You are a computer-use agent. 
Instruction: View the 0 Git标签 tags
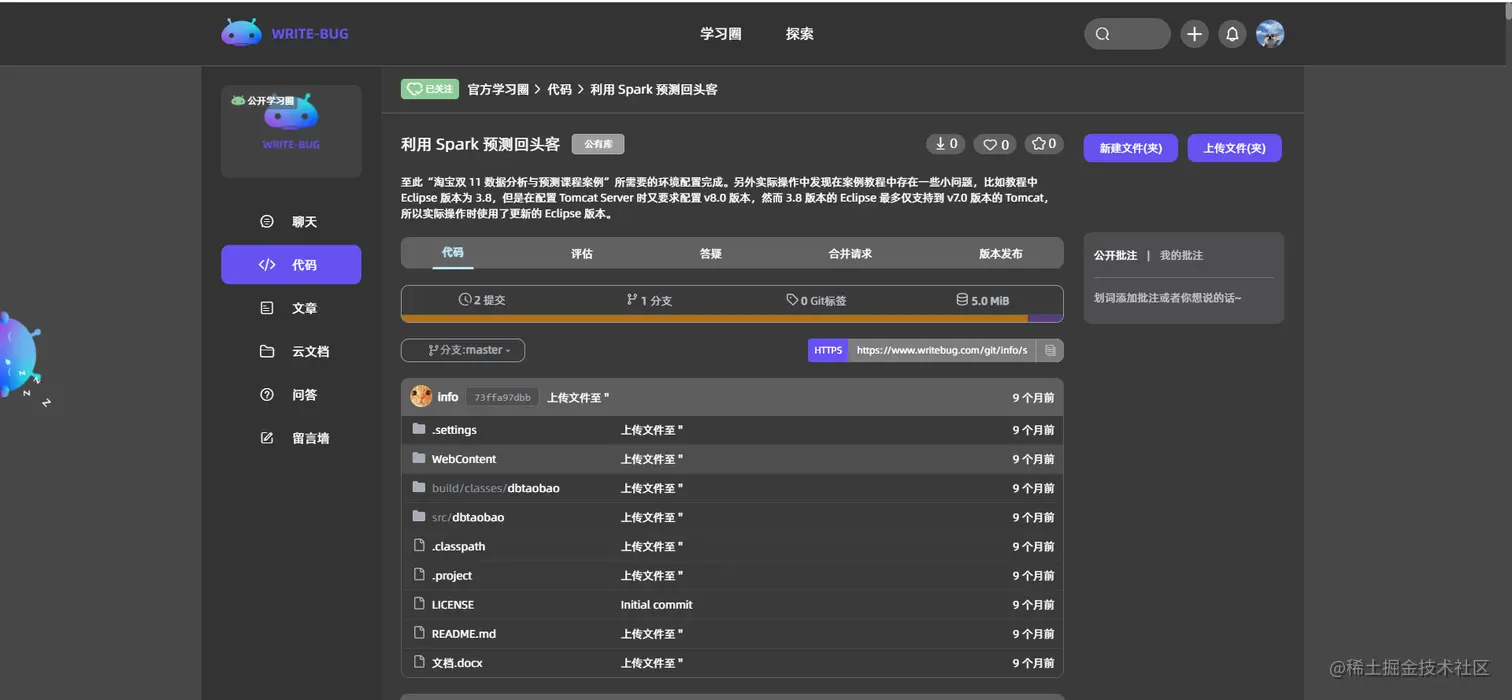tap(816, 300)
